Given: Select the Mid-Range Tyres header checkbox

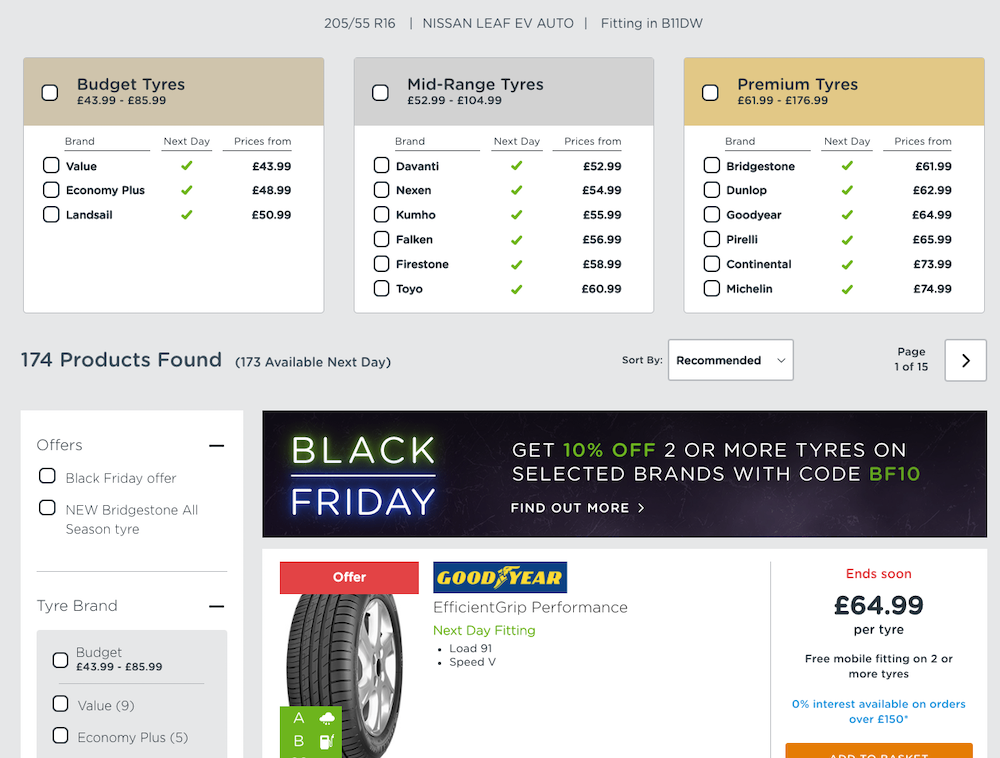Looking at the screenshot, I should click(380, 92).
